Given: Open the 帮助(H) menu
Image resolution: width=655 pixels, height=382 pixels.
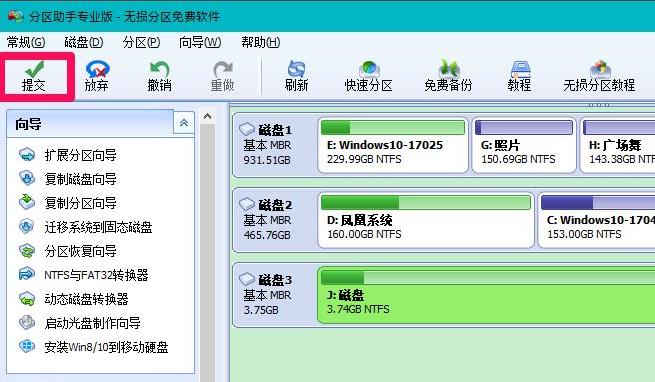Looking at the screenshot, I should [260, 42].
